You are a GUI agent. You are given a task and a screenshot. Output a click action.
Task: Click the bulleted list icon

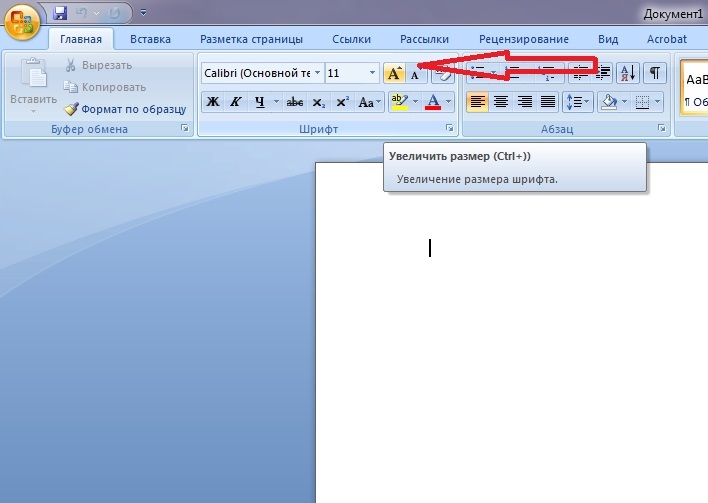(x=478, y=73)
